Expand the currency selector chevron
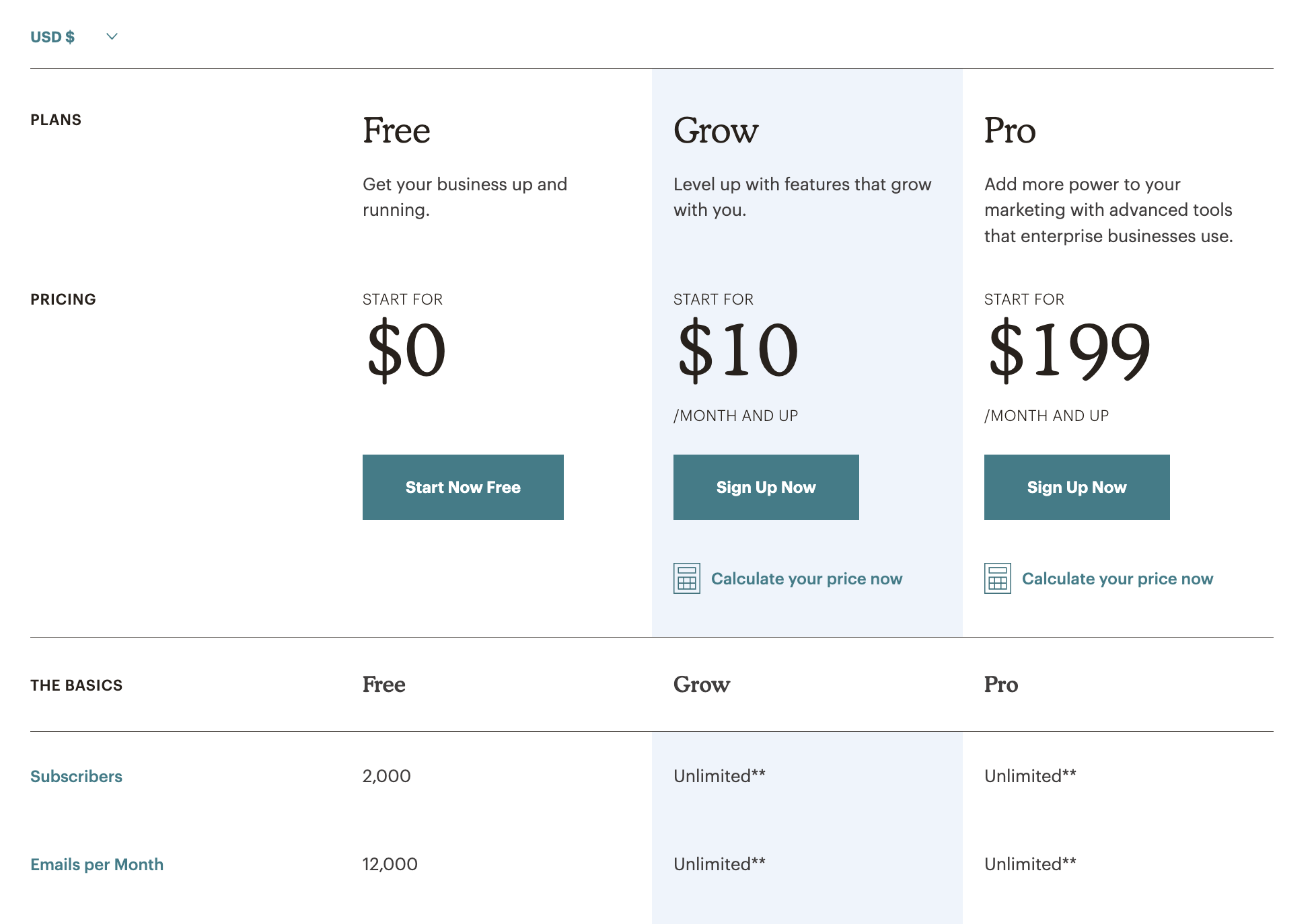The height and width of the screenshot is (924, 1316). pyautogui.click(x=112, y=37)
